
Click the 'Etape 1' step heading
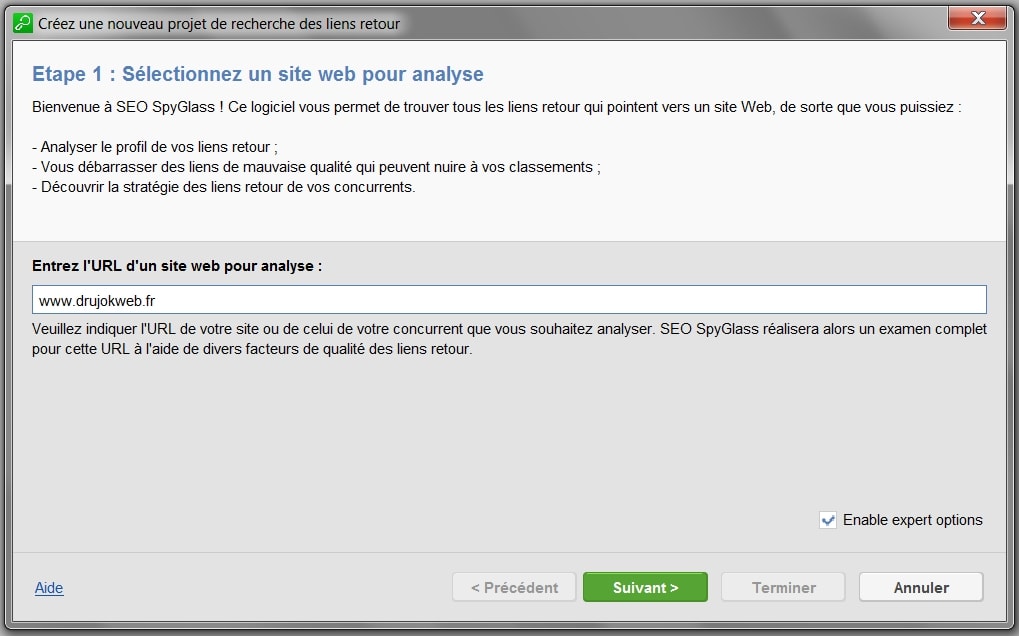tap(257, 74)
